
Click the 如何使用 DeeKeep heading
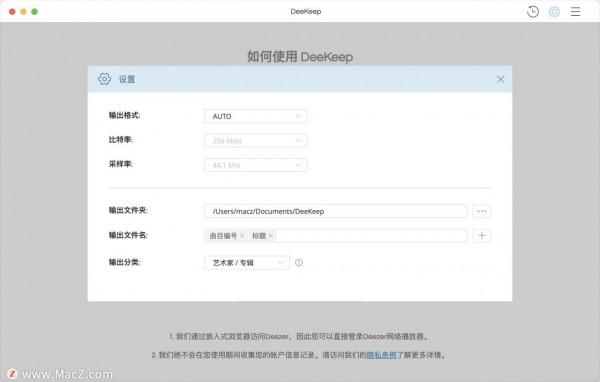[x=300, y=57]
